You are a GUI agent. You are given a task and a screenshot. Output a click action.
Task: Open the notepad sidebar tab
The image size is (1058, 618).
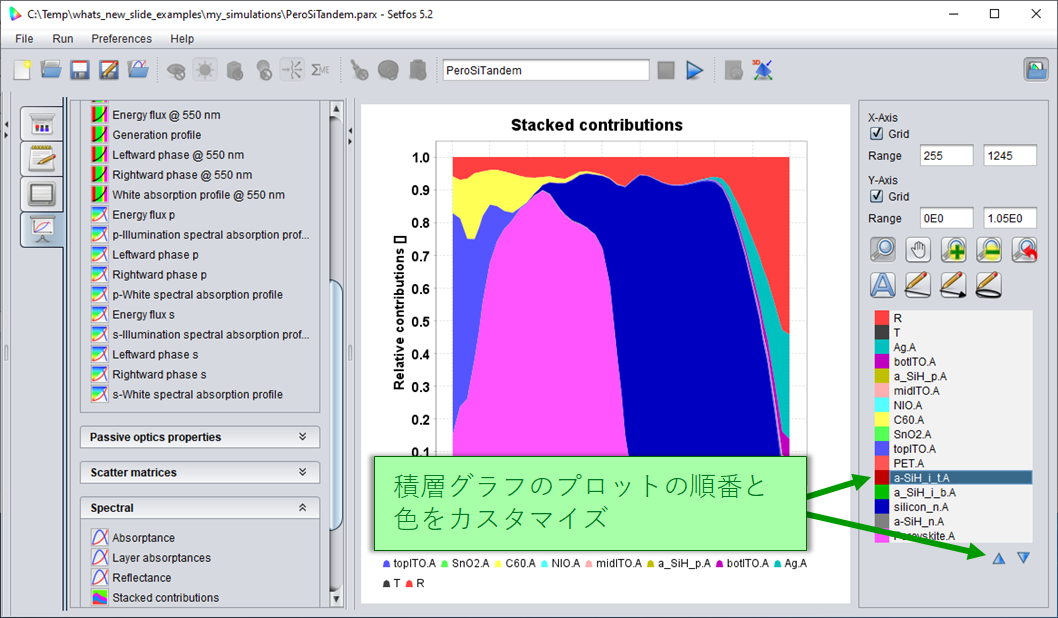coord(42,159)
